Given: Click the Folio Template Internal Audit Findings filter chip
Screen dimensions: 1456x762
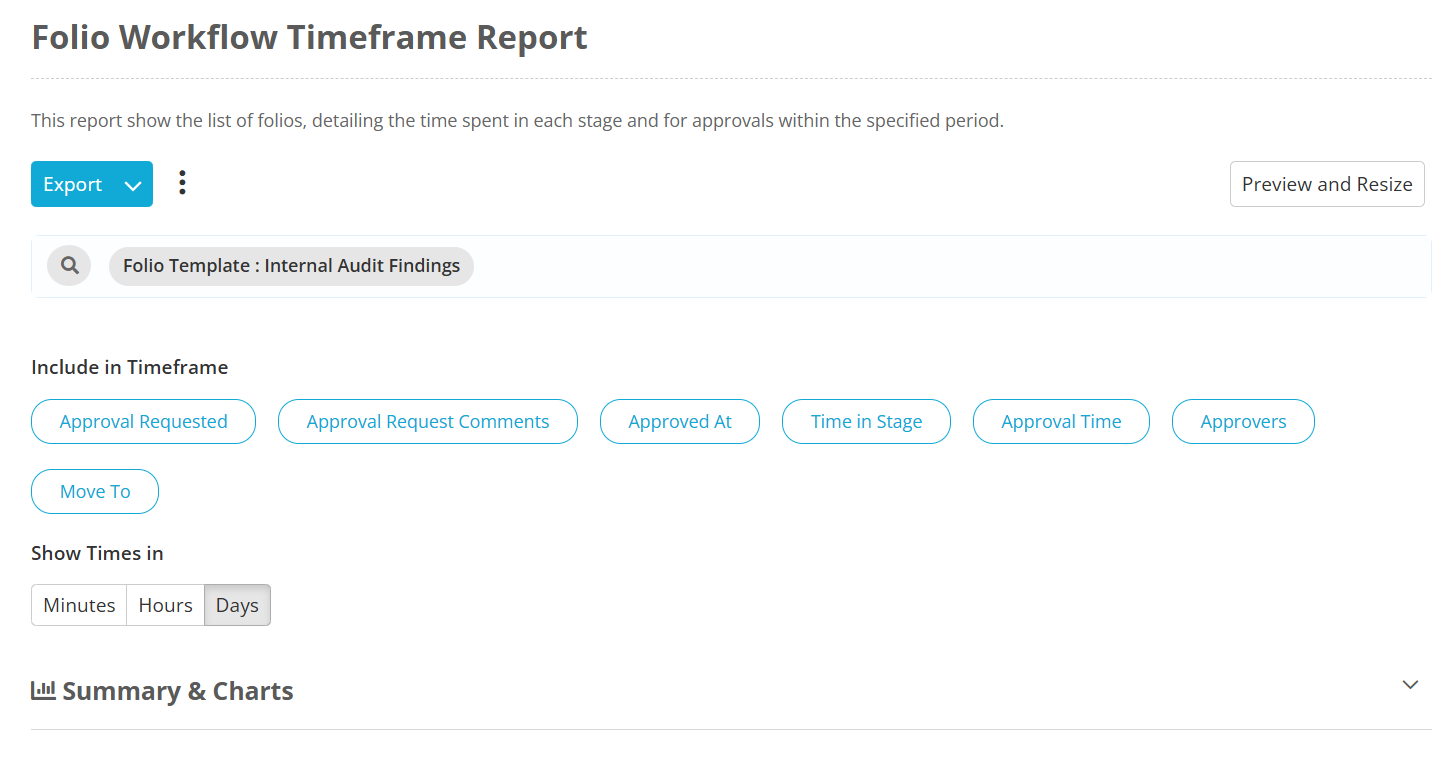Looking at the screenshot, I should (291, 266).
